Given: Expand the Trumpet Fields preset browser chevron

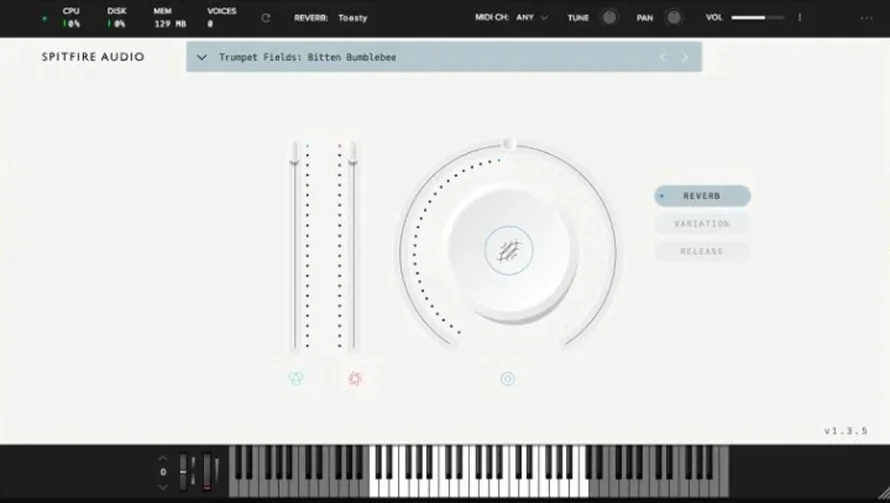Looking at the screenshot, I should point(201,57).
